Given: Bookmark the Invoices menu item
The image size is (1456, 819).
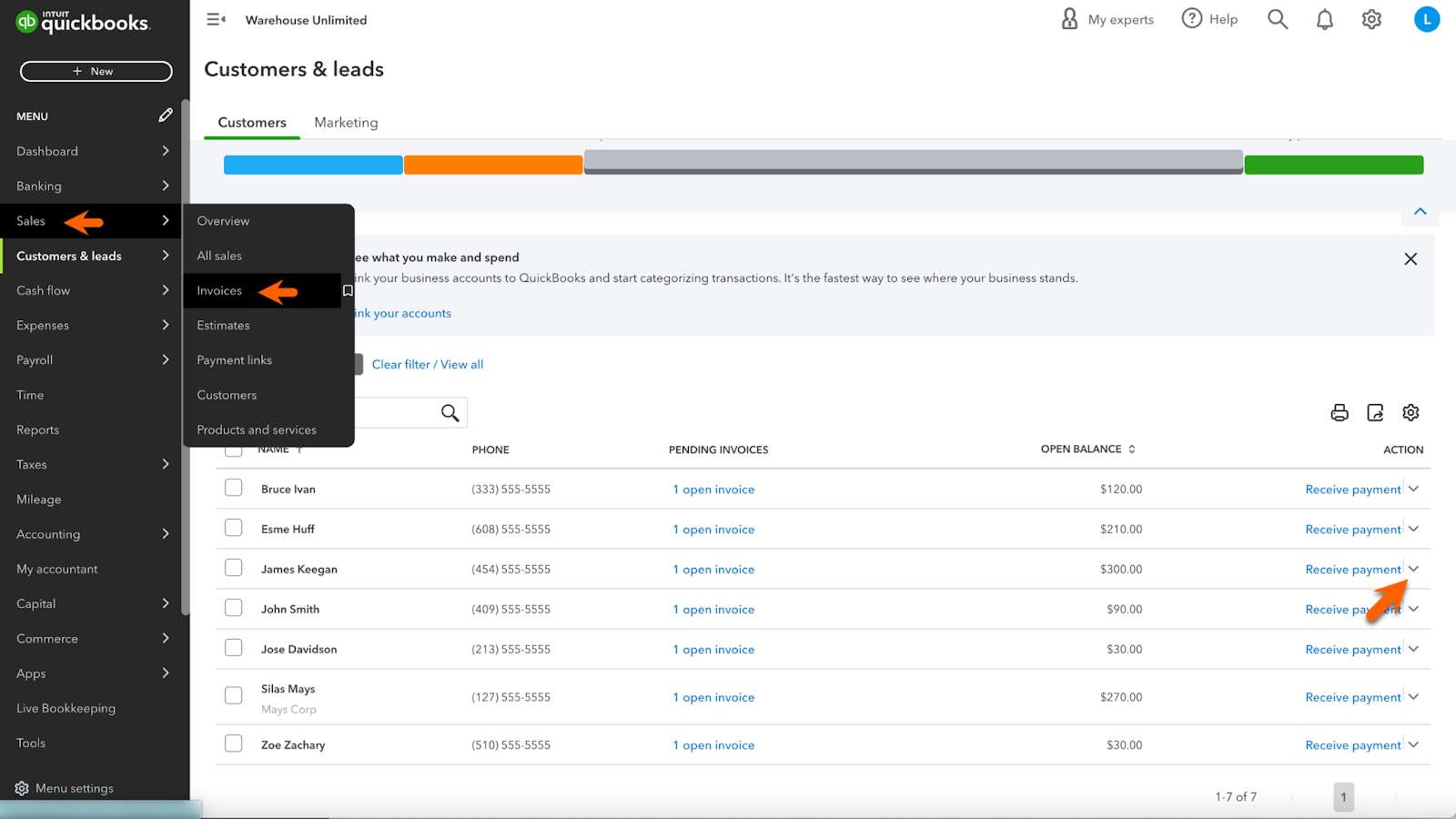Looking at the screenshot, I should (348, 291).
